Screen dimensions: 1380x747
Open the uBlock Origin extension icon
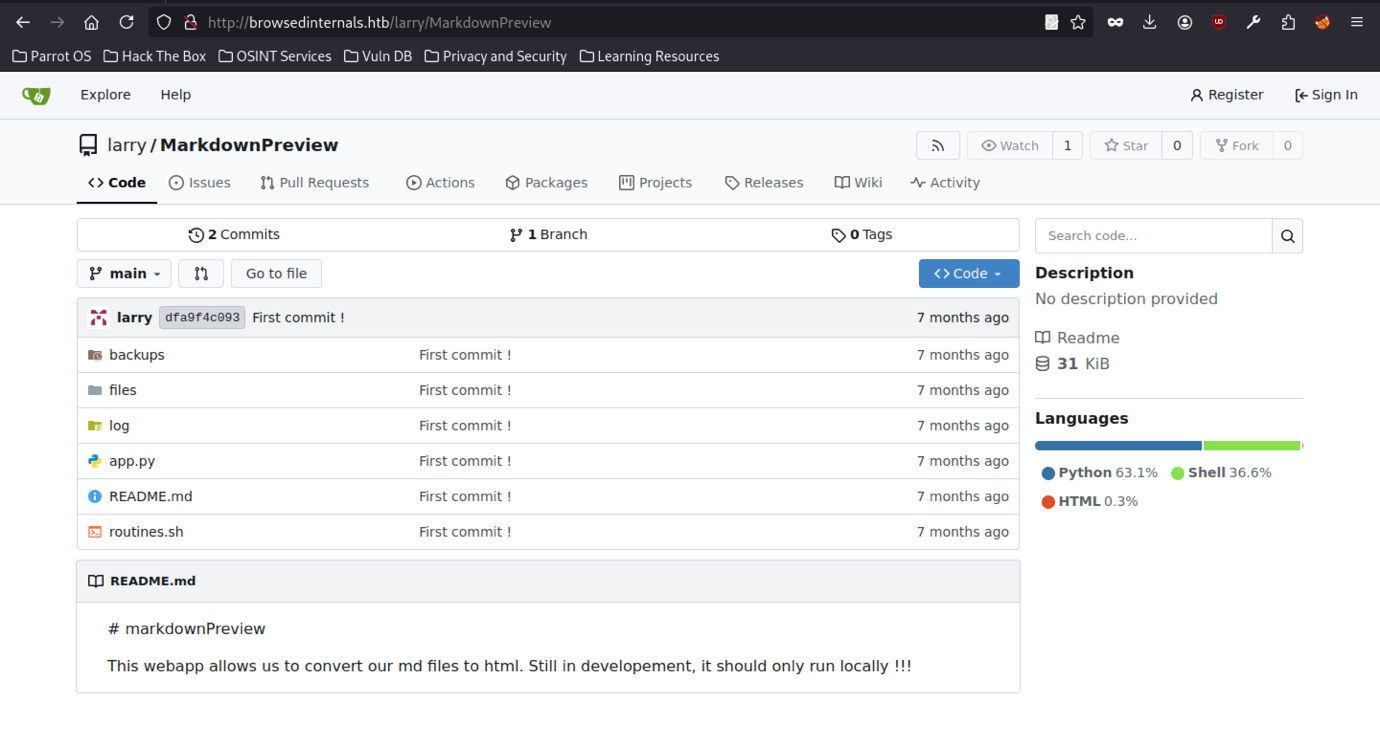1218,22
